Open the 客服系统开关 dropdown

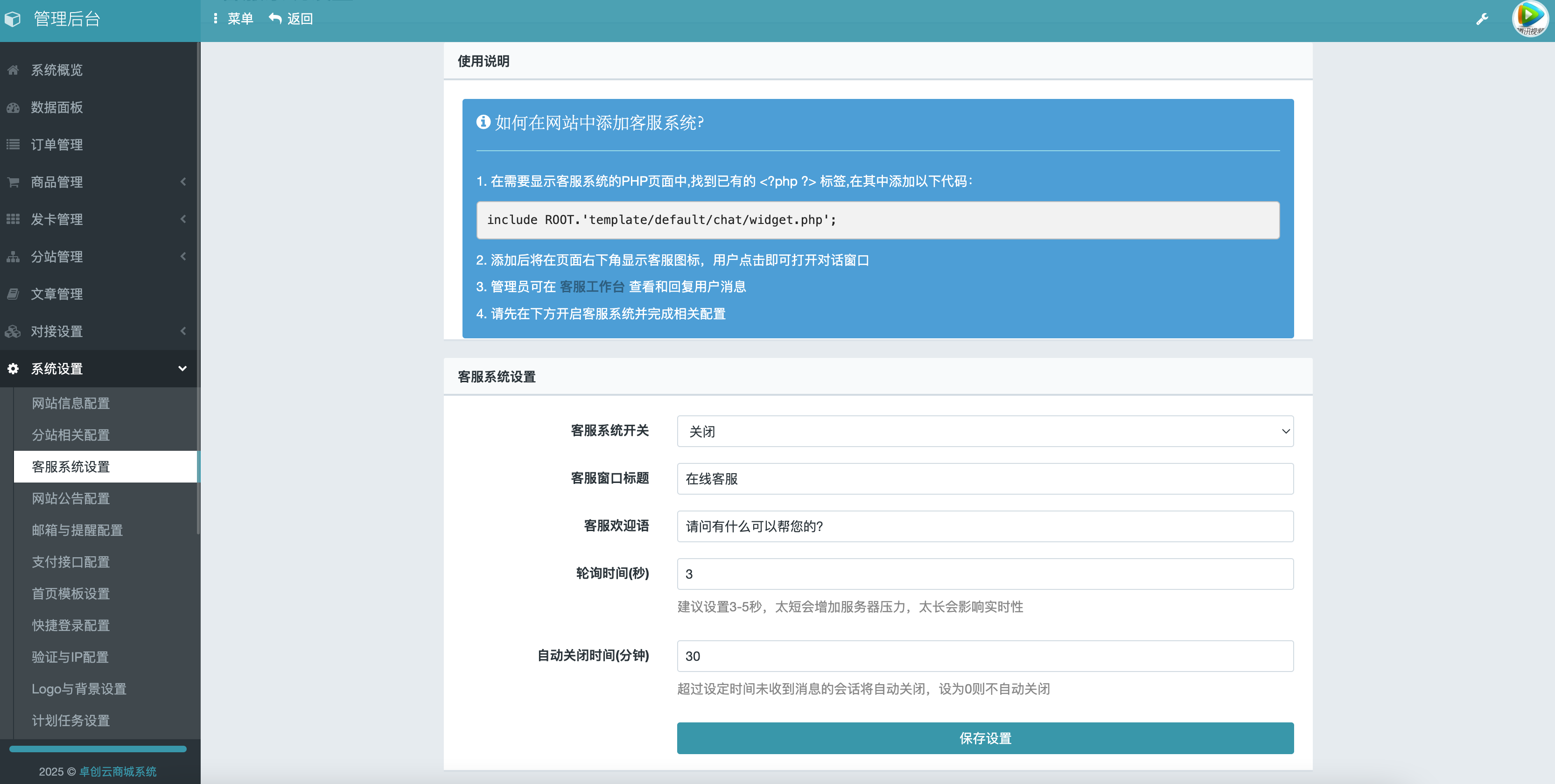985,431
